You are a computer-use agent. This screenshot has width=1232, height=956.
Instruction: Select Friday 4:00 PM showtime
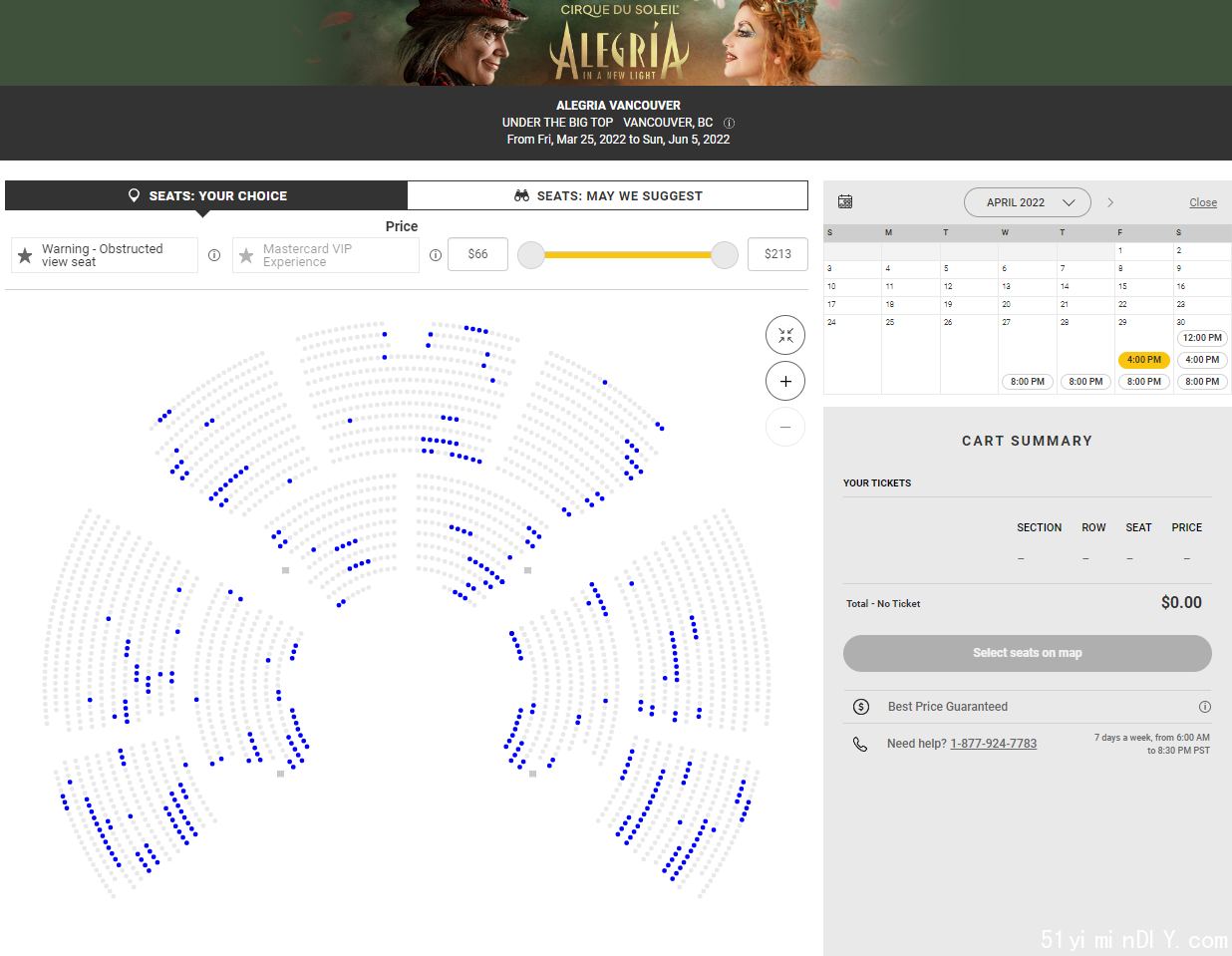click(1144, 360)
